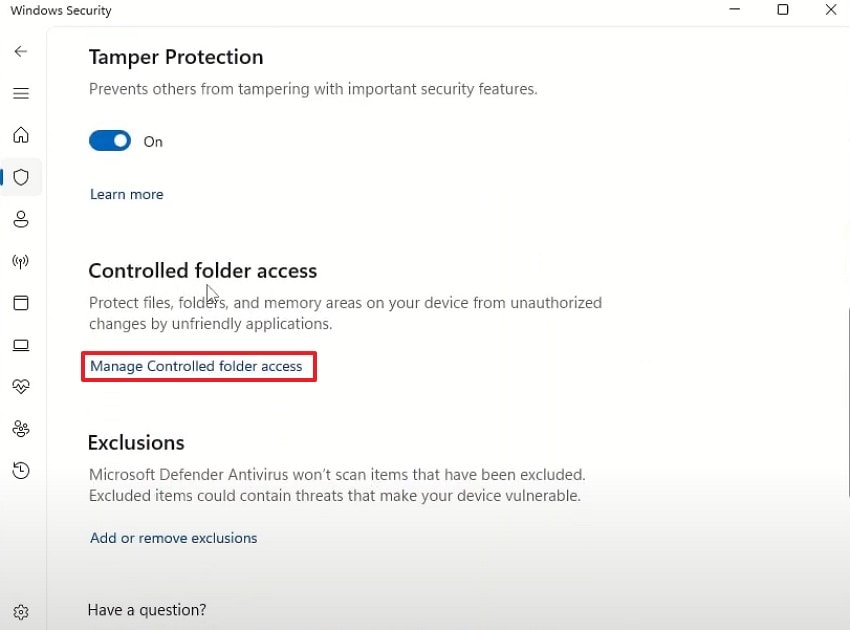Open App & browser control icon
850x630 pixels.
pyautogui.click(x=21, y=303)
